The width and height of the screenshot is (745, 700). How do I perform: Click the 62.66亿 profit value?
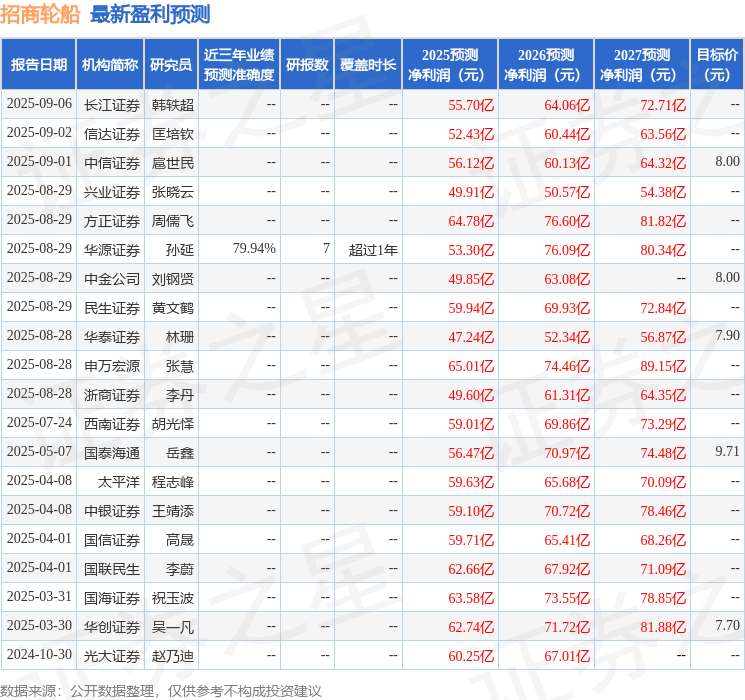tap(471, 569)
